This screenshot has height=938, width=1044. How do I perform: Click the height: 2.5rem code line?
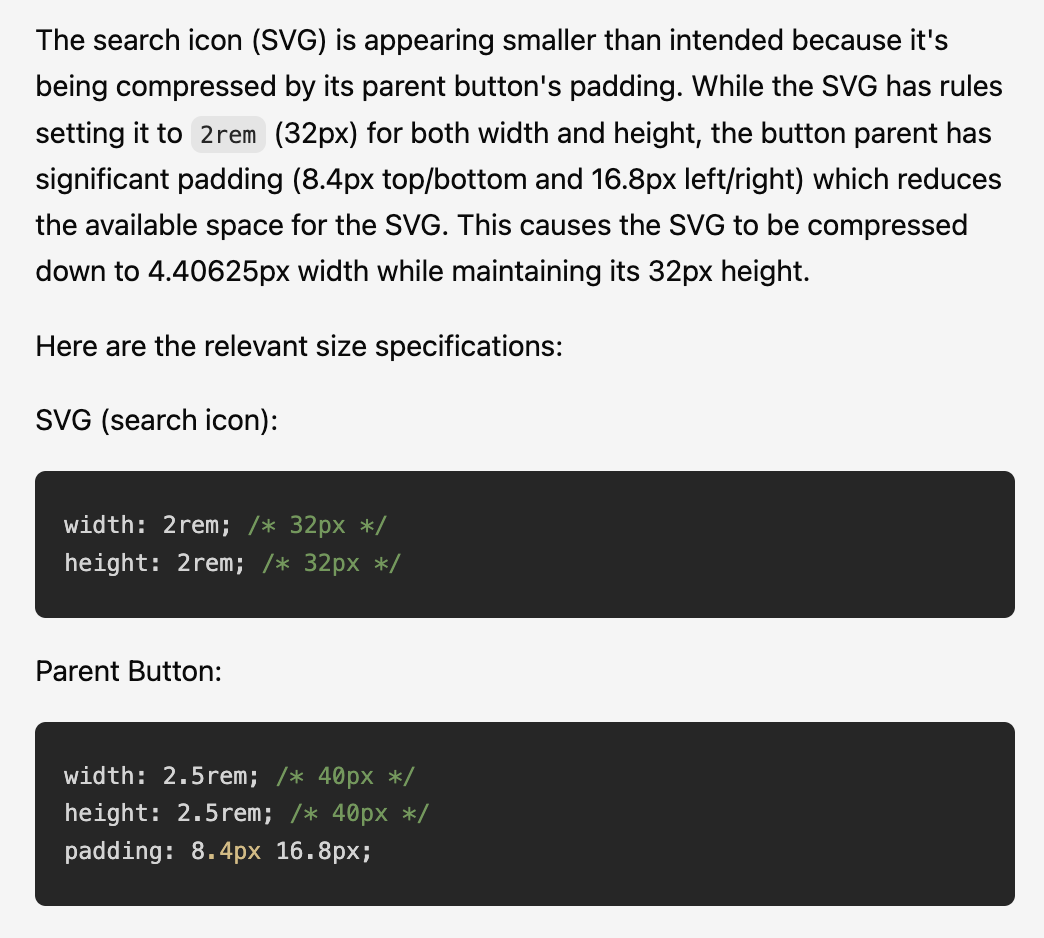[x=168, y=814]
